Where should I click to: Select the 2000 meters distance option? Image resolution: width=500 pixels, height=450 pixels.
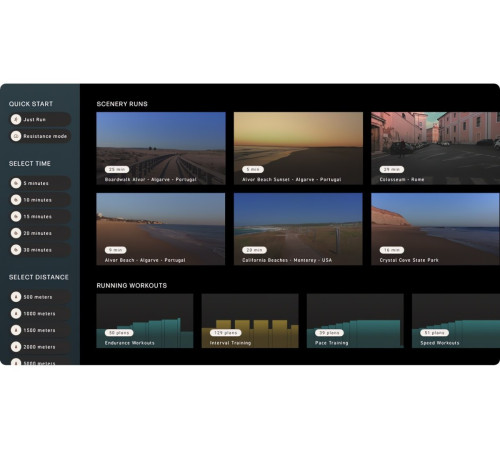pos(40,347)
